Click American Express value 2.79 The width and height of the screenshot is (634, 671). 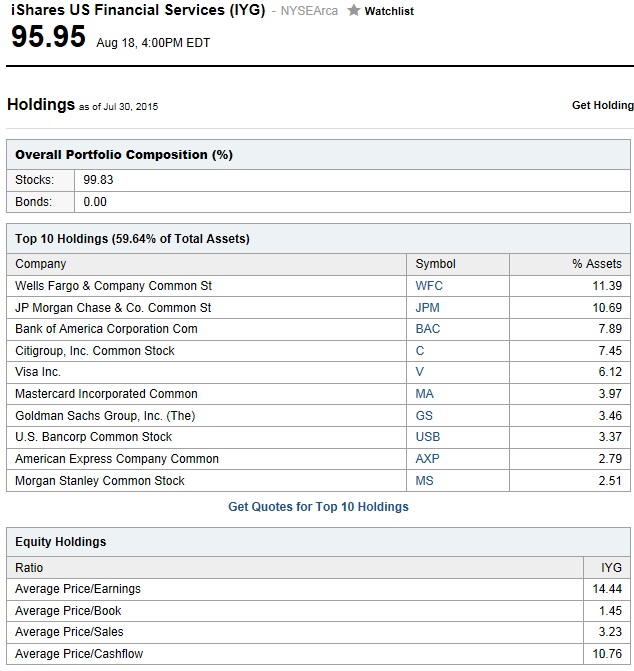[x=610, y=459]
